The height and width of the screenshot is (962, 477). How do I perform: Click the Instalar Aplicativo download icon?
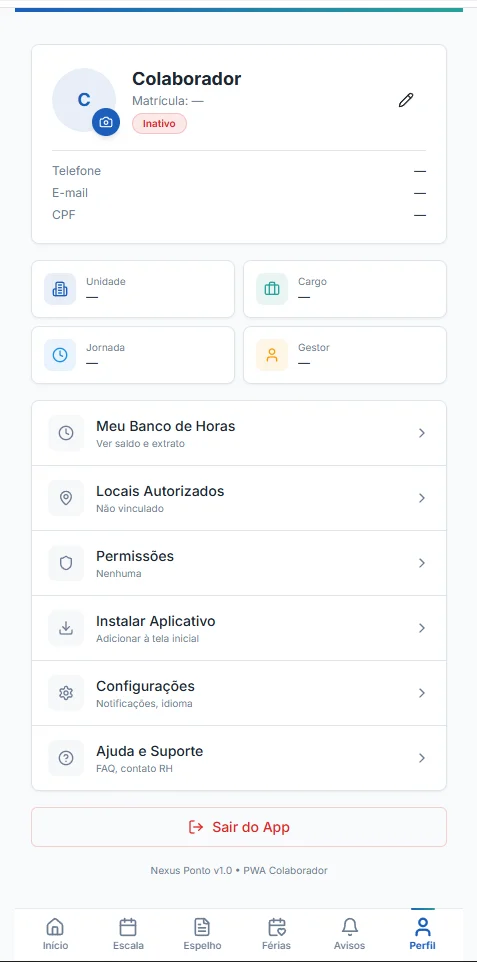(x=66, y=628)
